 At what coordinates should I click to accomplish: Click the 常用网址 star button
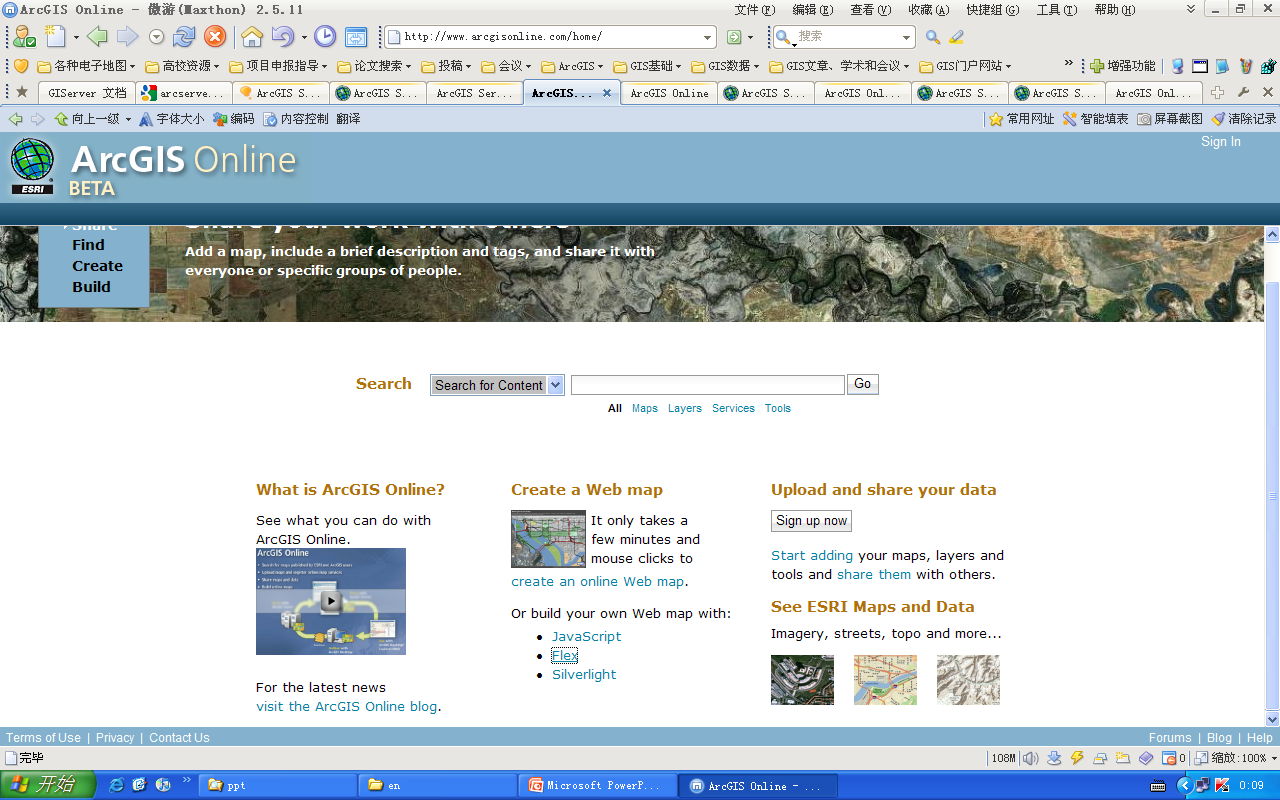[x=1022, y=118]
